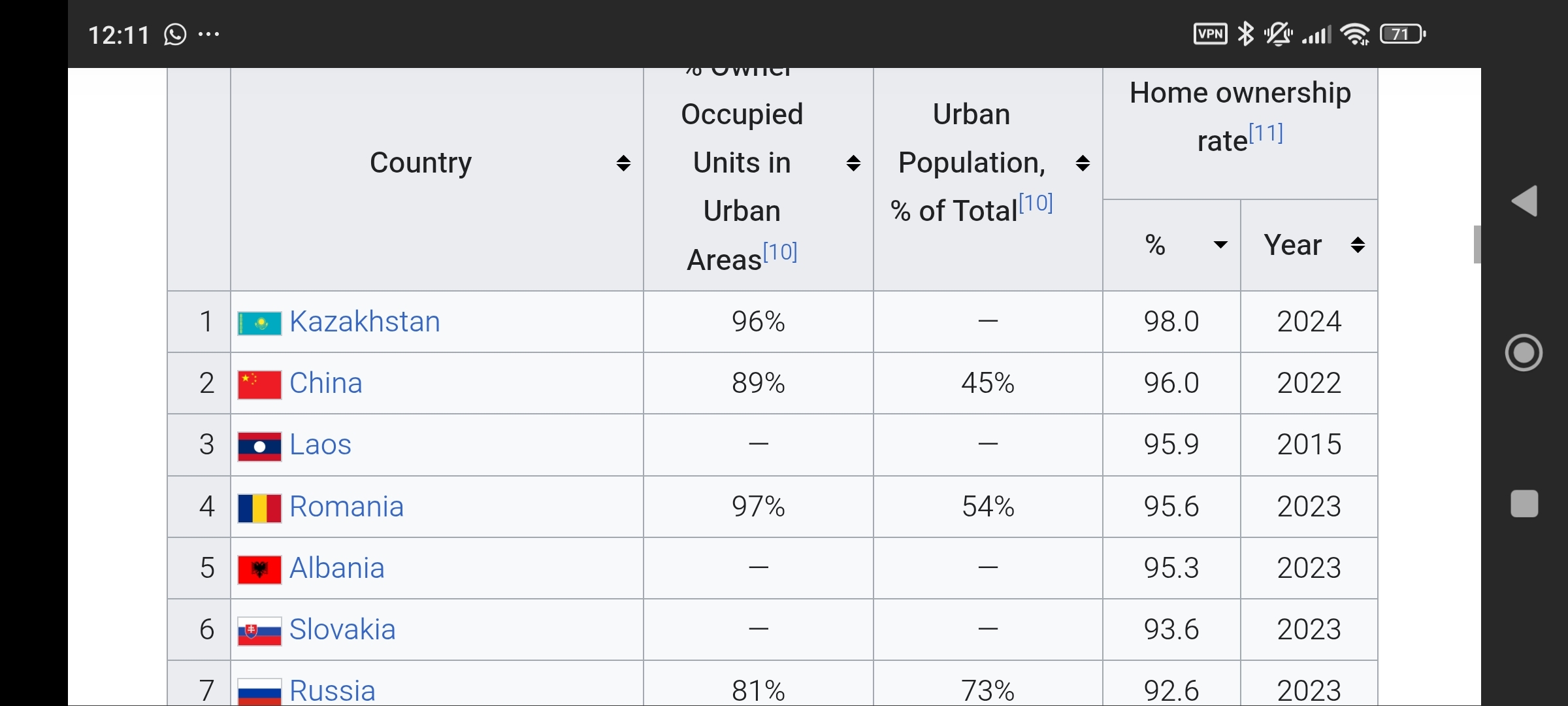Tap the Bluetooth status icon
The width and height of the screenshot is (1568, 706).
click(x=1247, y=34)
